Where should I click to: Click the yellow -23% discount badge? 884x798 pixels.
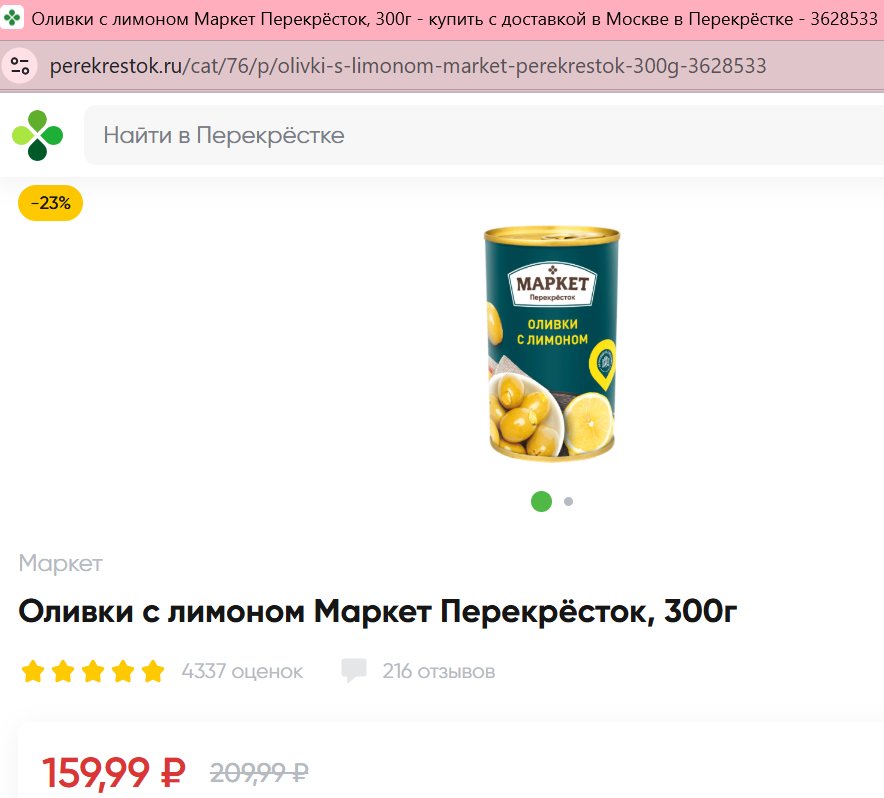(50, 203)
